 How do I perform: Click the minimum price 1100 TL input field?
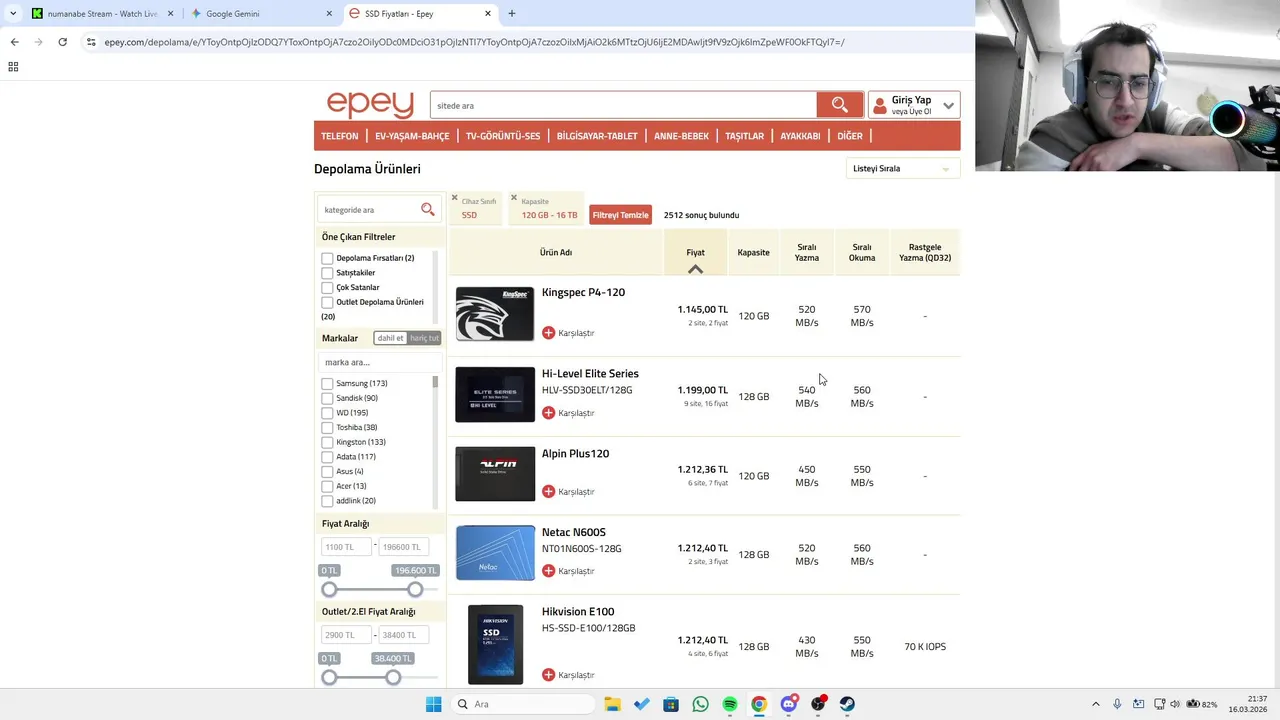click(346, 547)
